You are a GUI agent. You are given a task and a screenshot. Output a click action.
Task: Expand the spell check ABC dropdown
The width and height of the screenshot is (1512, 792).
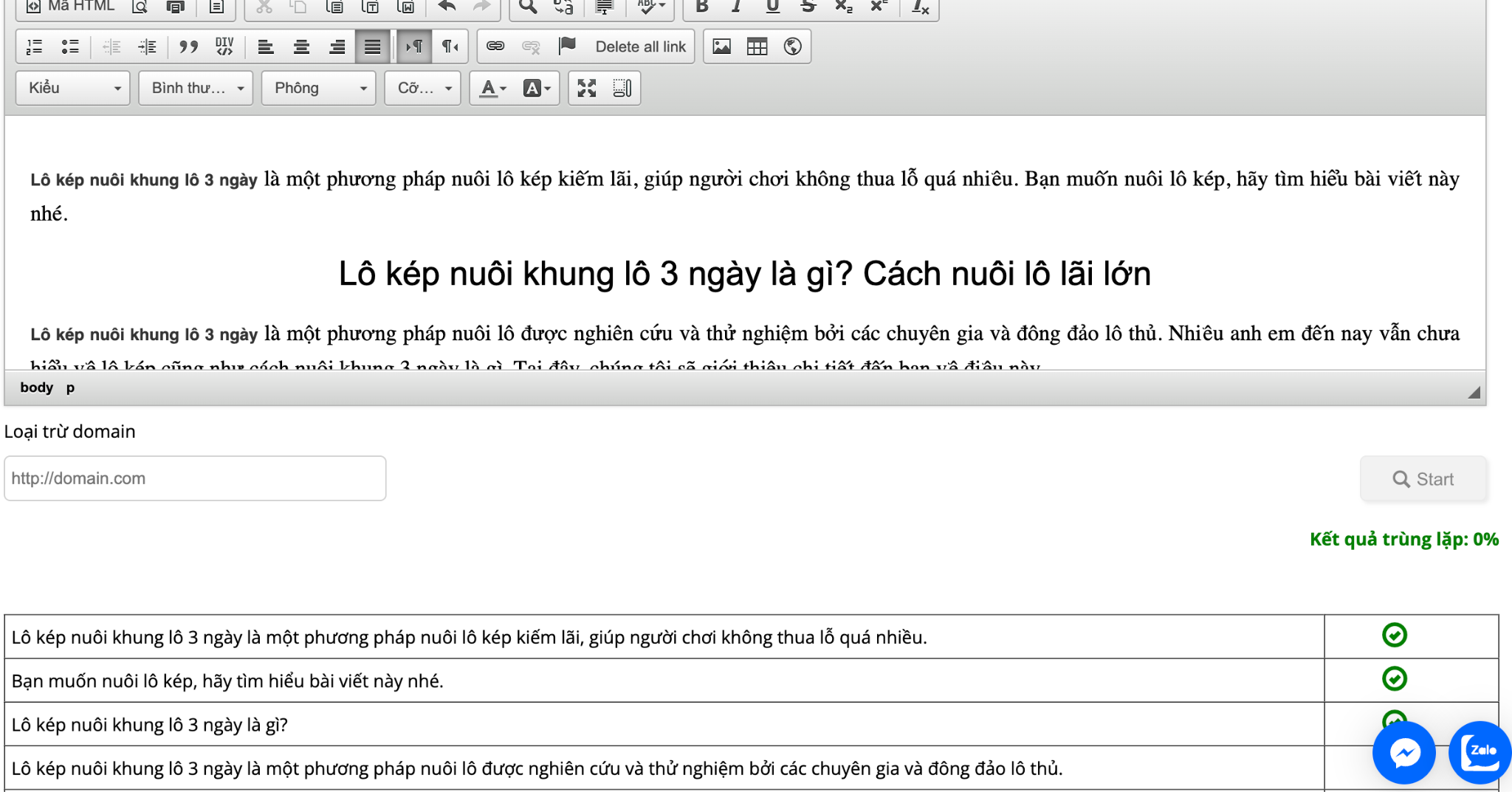click(x=650, y=6)
